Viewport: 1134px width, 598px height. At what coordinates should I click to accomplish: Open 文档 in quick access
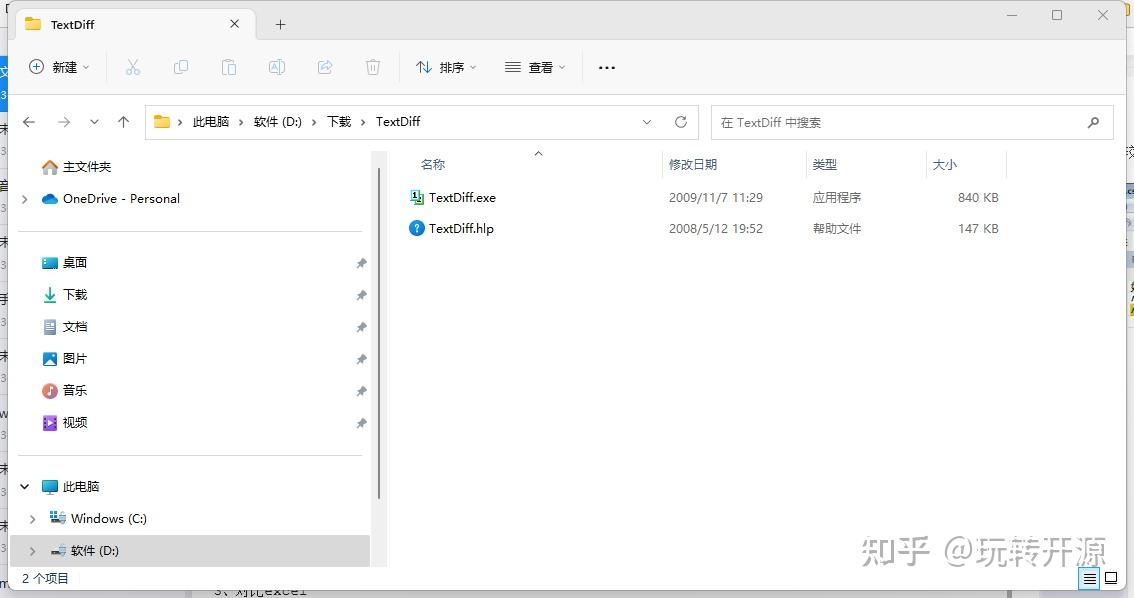(x=74, y=327)
